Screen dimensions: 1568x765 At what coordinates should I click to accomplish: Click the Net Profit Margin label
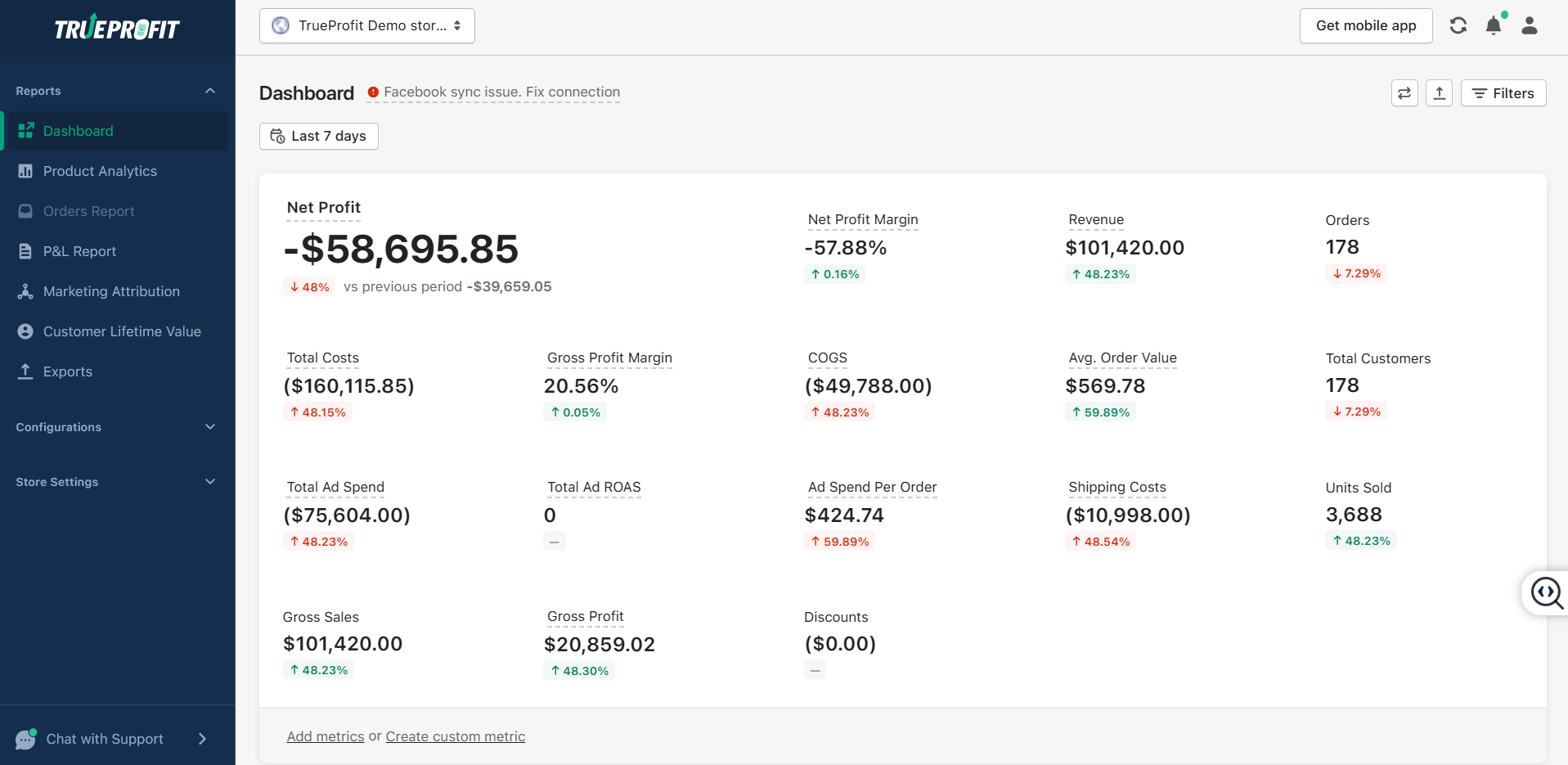tap(863, 219)
